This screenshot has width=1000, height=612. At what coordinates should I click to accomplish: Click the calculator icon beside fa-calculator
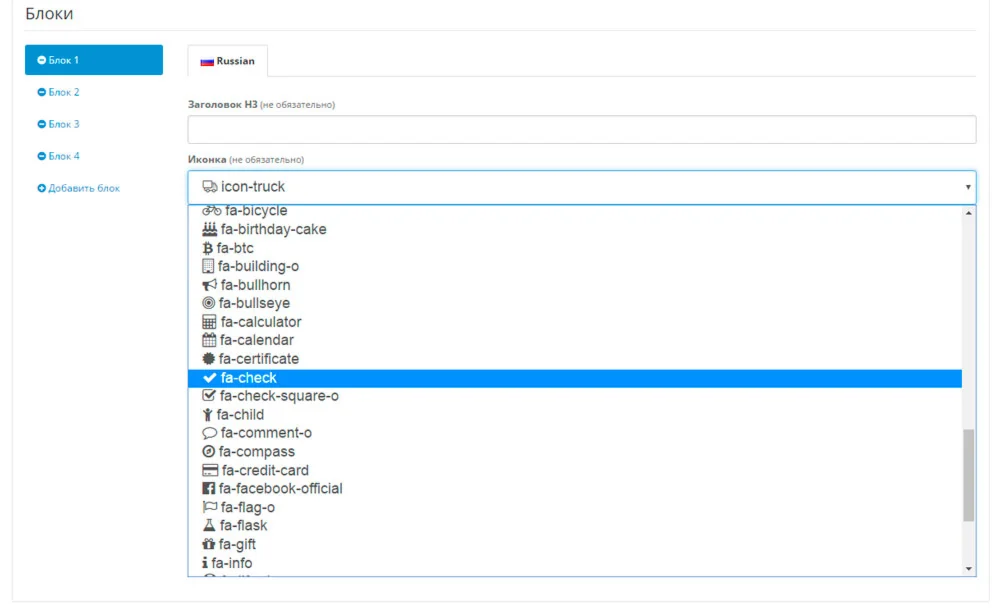point(209,322)
